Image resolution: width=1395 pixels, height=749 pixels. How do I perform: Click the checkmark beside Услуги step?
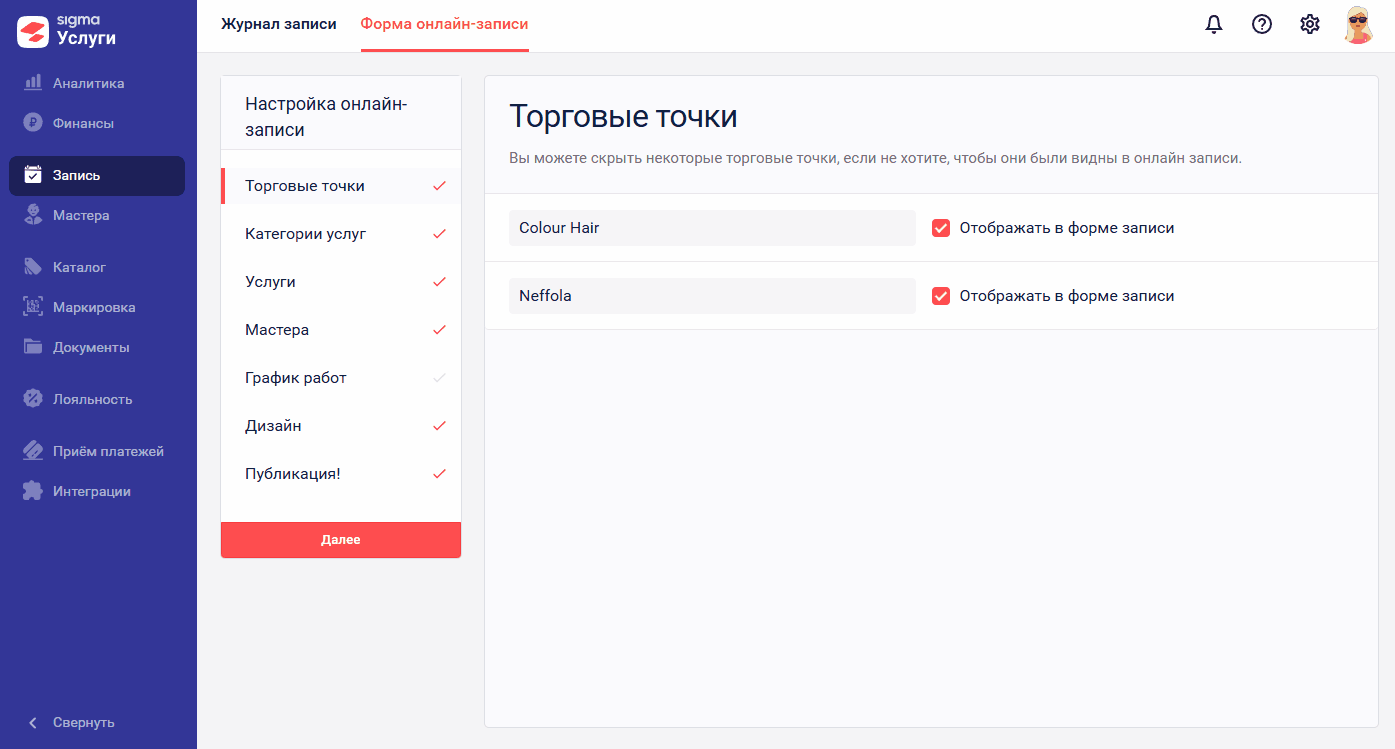439,282
